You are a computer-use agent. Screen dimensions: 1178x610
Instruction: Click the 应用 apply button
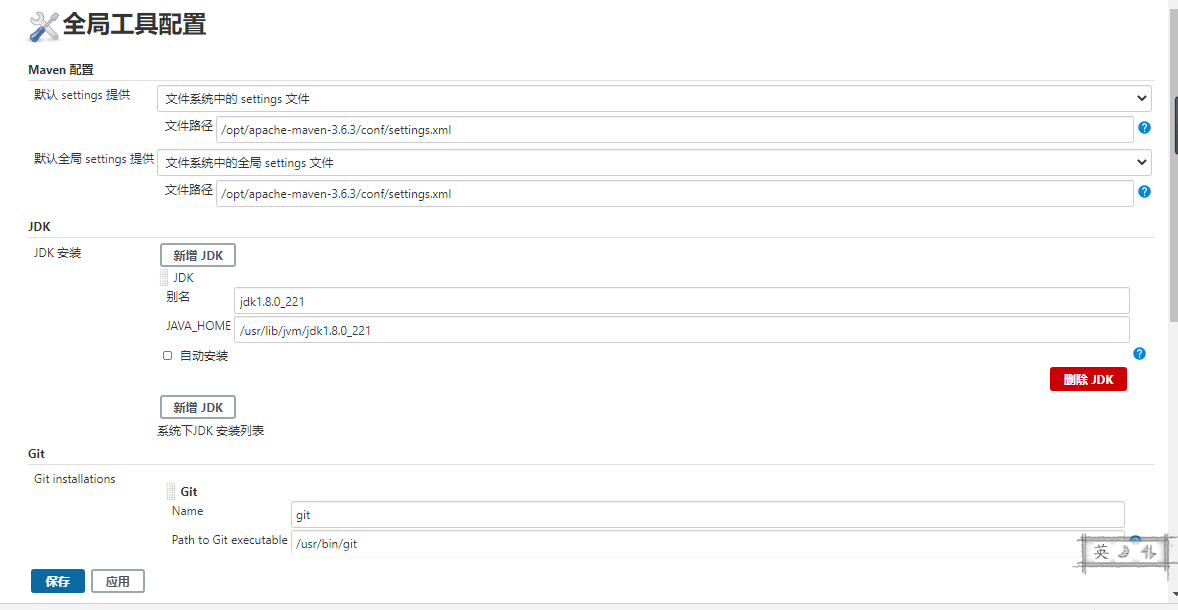click(x=118, y=582)
